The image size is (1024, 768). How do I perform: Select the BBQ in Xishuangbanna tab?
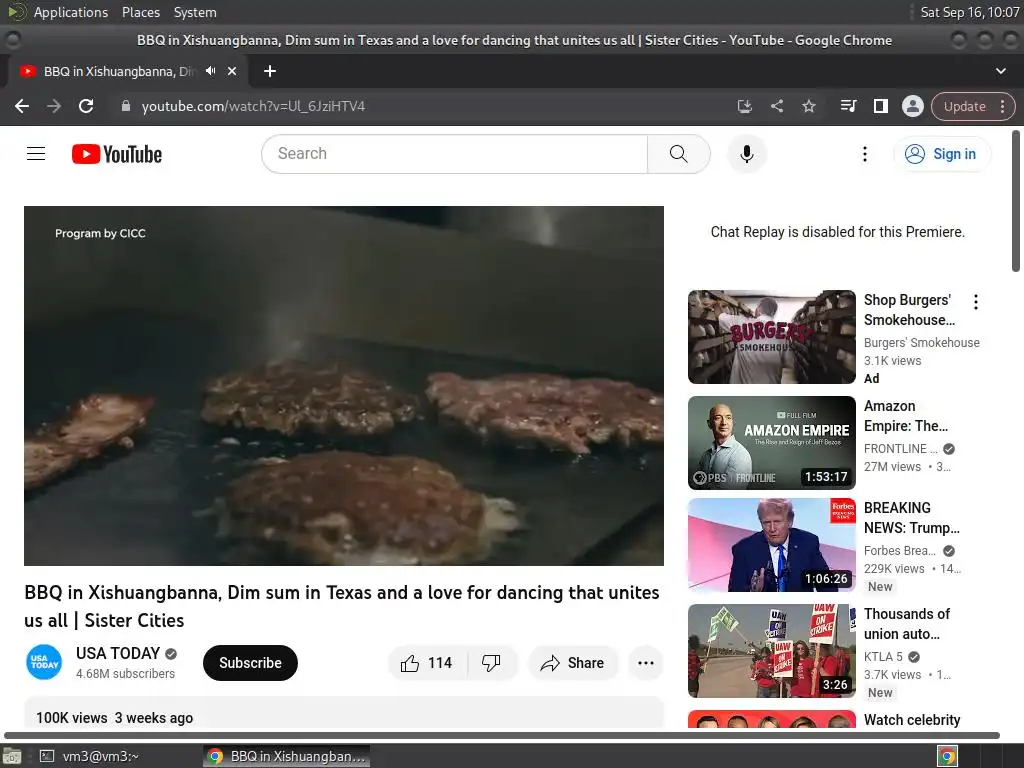click(x=118, y=71)
